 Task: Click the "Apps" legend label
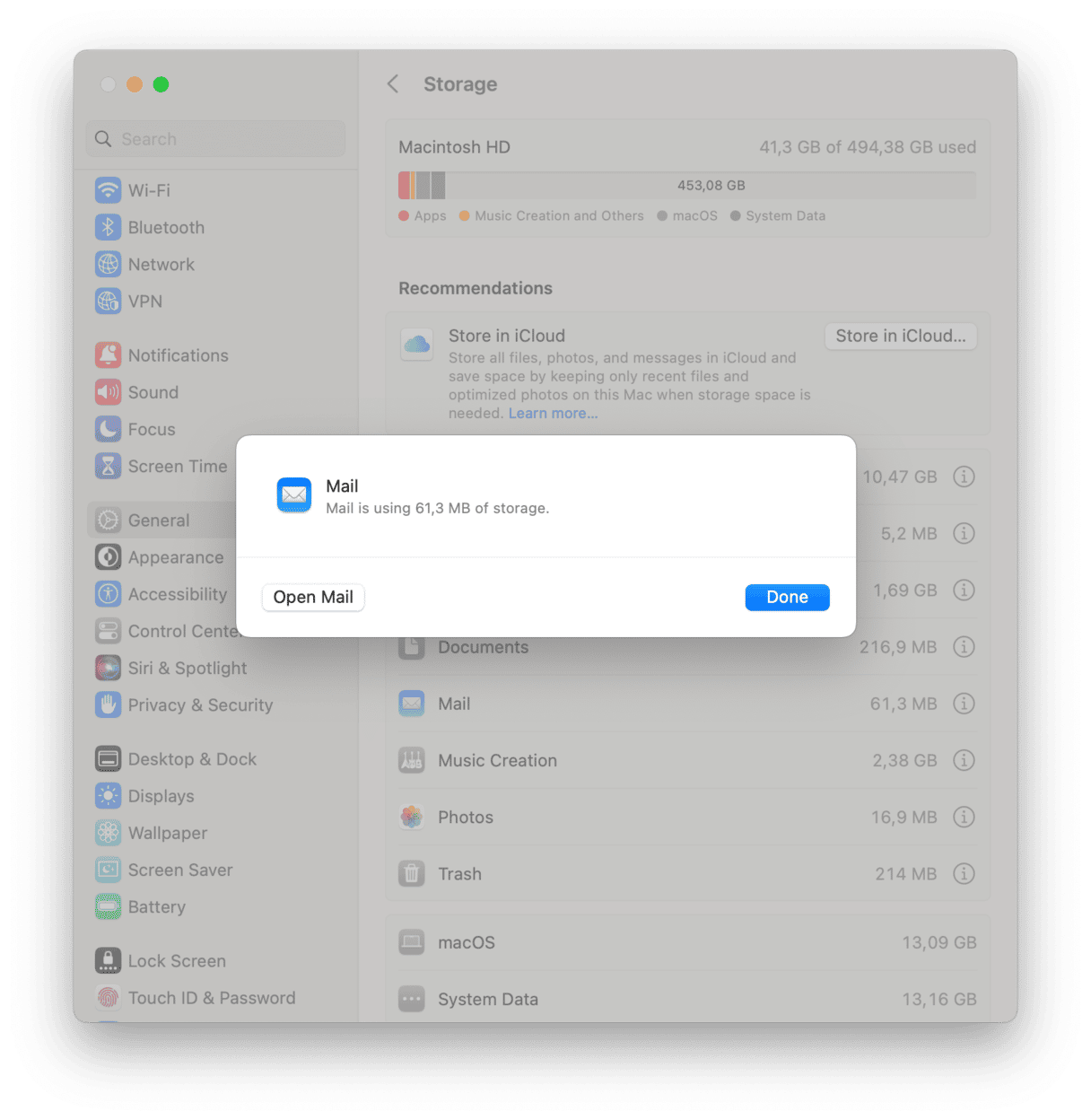click(x=431, y=215)
